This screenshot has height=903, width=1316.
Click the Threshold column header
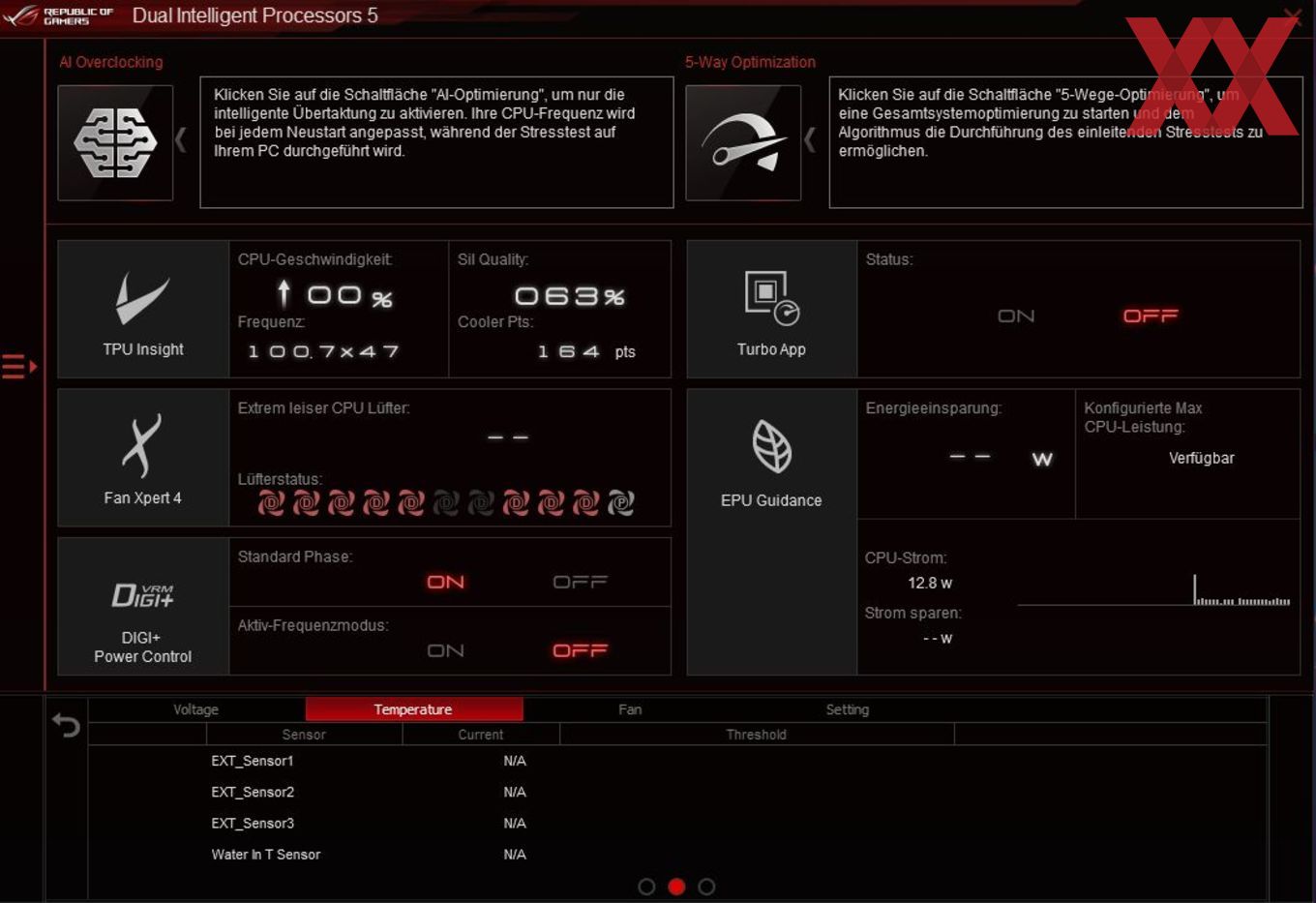757,735
